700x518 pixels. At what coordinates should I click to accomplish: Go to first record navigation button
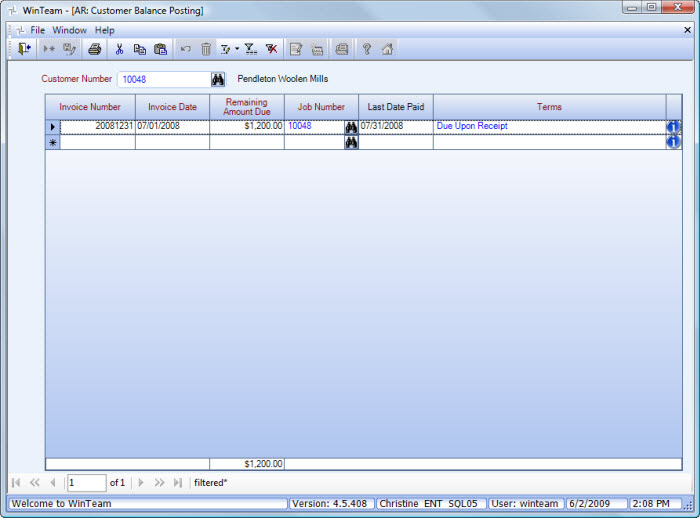coord(16,483)
